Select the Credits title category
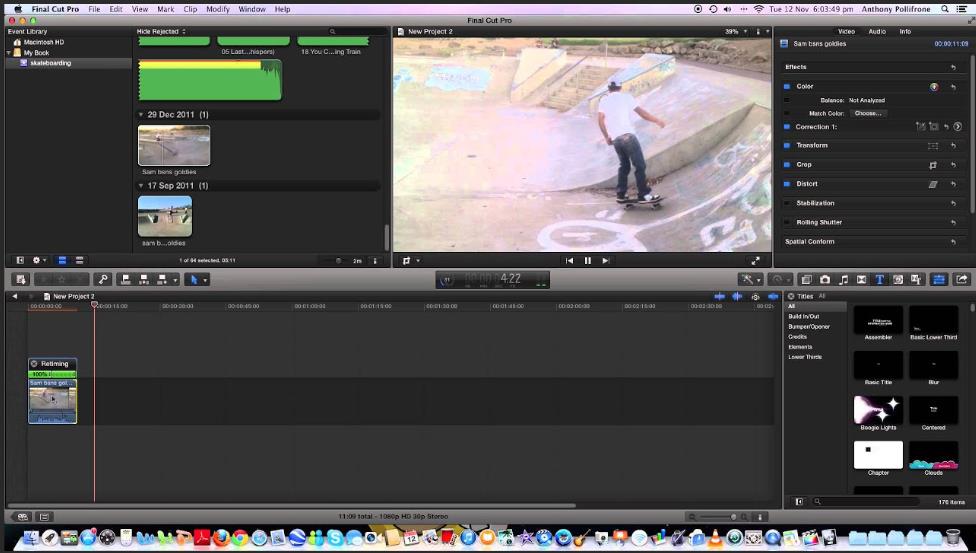This screenshot has height=553, width=976. tap(797, 337)
